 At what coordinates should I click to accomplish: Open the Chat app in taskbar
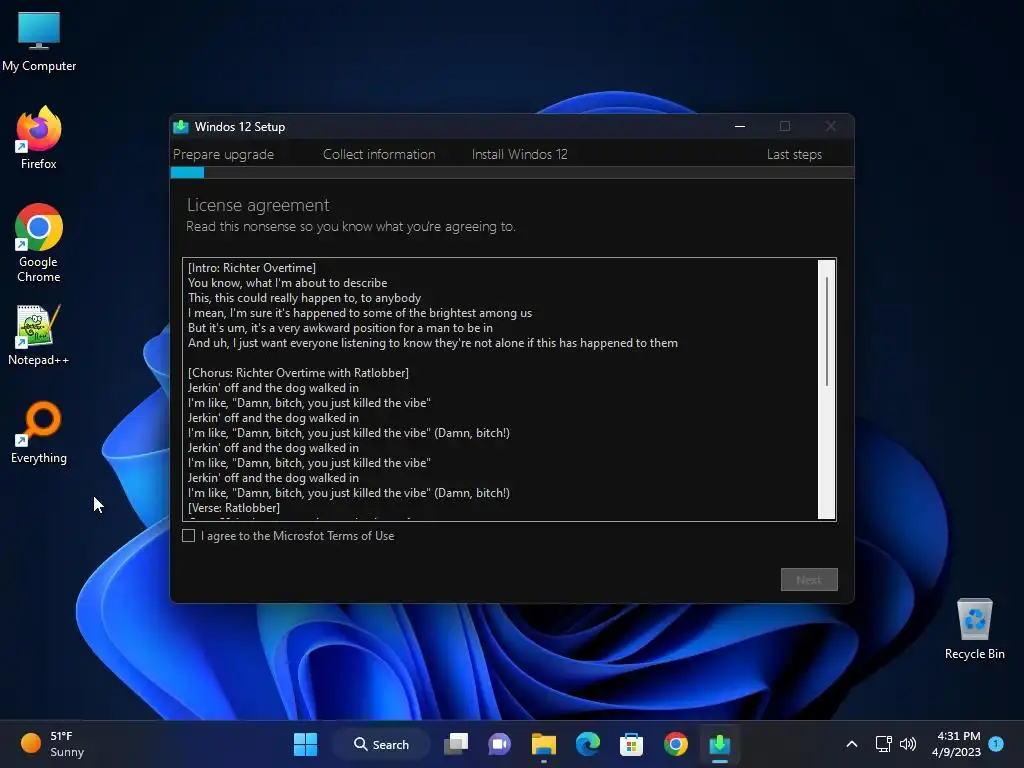pos(500,744)
